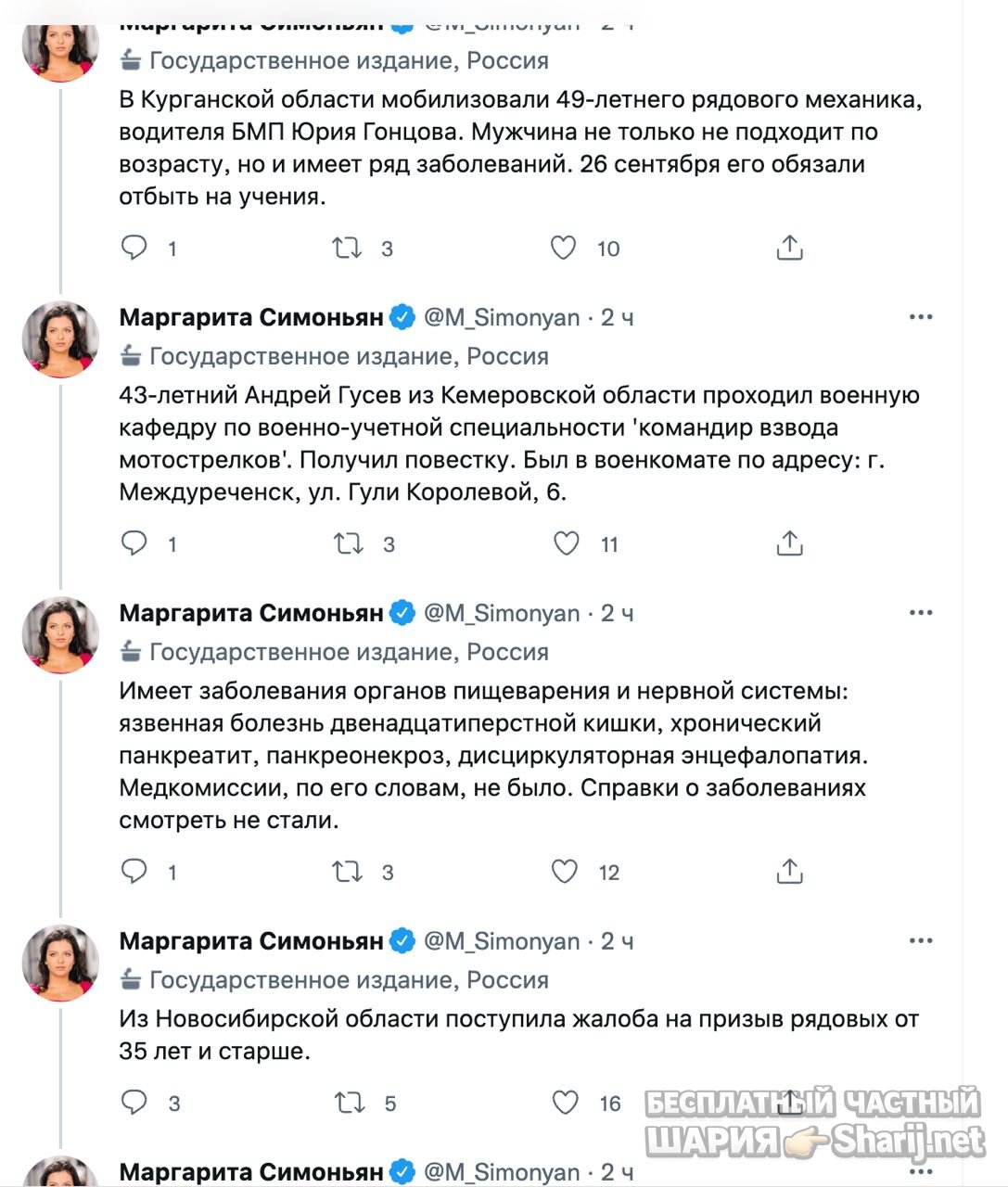1008x1187 pixels.
Task: Open more options on Andrey Gusev tweet
Action: click(921, 317)
